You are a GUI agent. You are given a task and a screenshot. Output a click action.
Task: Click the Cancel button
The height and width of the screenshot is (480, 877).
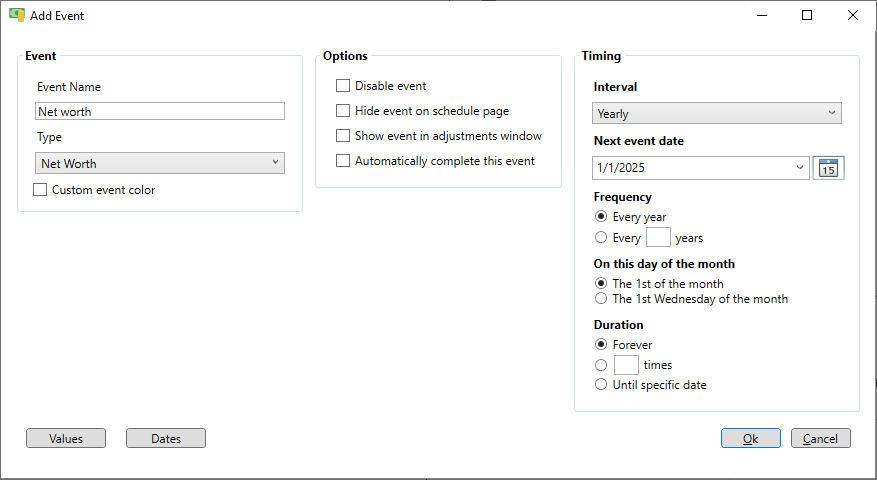(821, 438)
